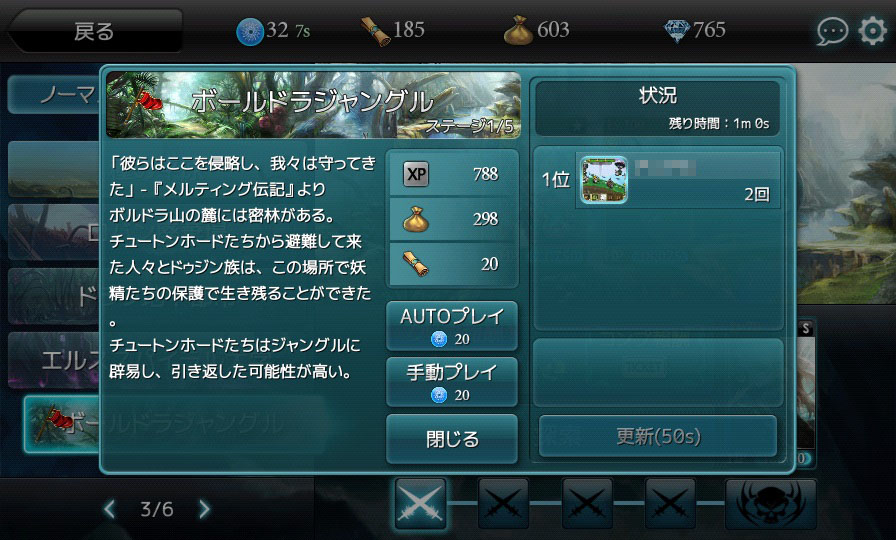
Task: Start 手動プレイ for 20 energy
Action: [x=452, y=382]
